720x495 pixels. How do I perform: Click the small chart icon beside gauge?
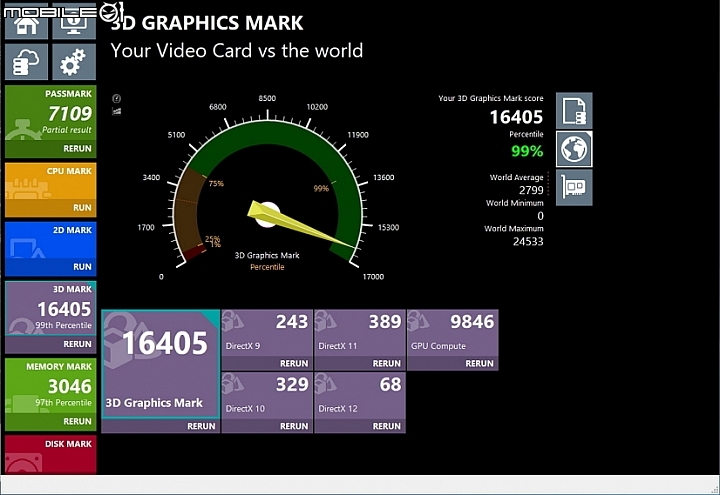[117, 111]
